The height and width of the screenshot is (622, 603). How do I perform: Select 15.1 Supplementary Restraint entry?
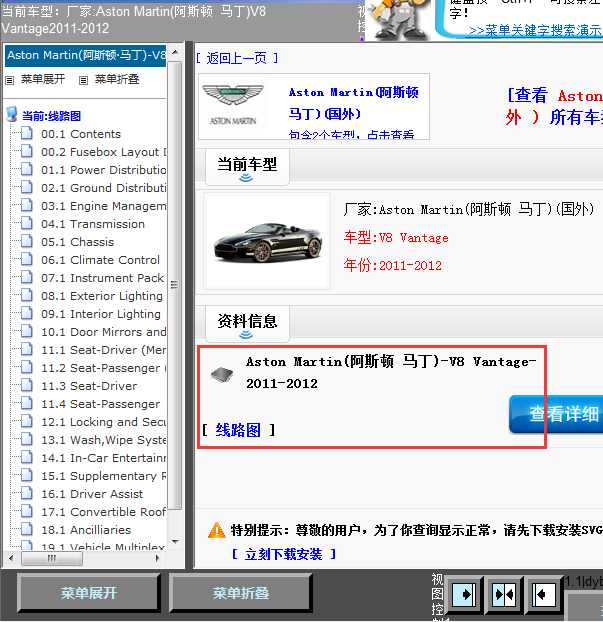(104, 476)
